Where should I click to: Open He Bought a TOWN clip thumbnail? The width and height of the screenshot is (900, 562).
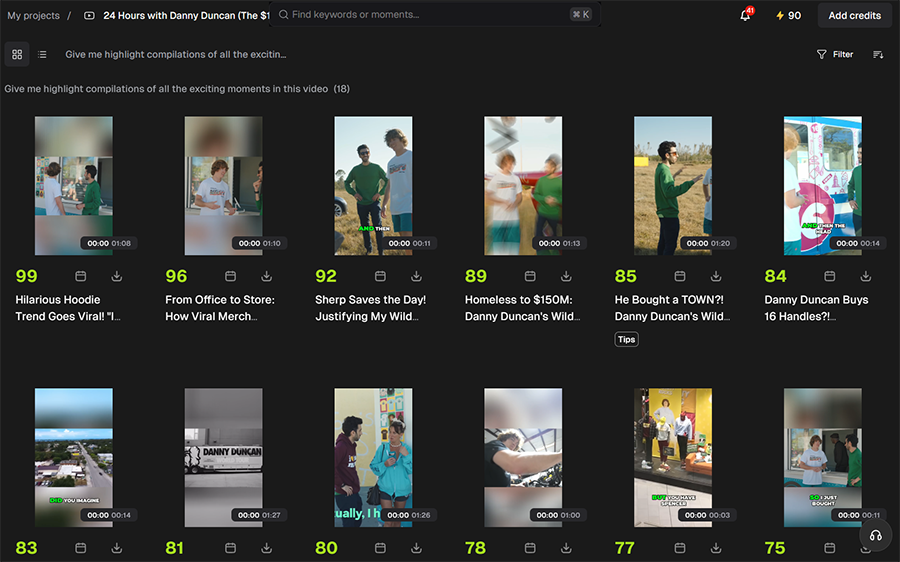pos(673,185)
